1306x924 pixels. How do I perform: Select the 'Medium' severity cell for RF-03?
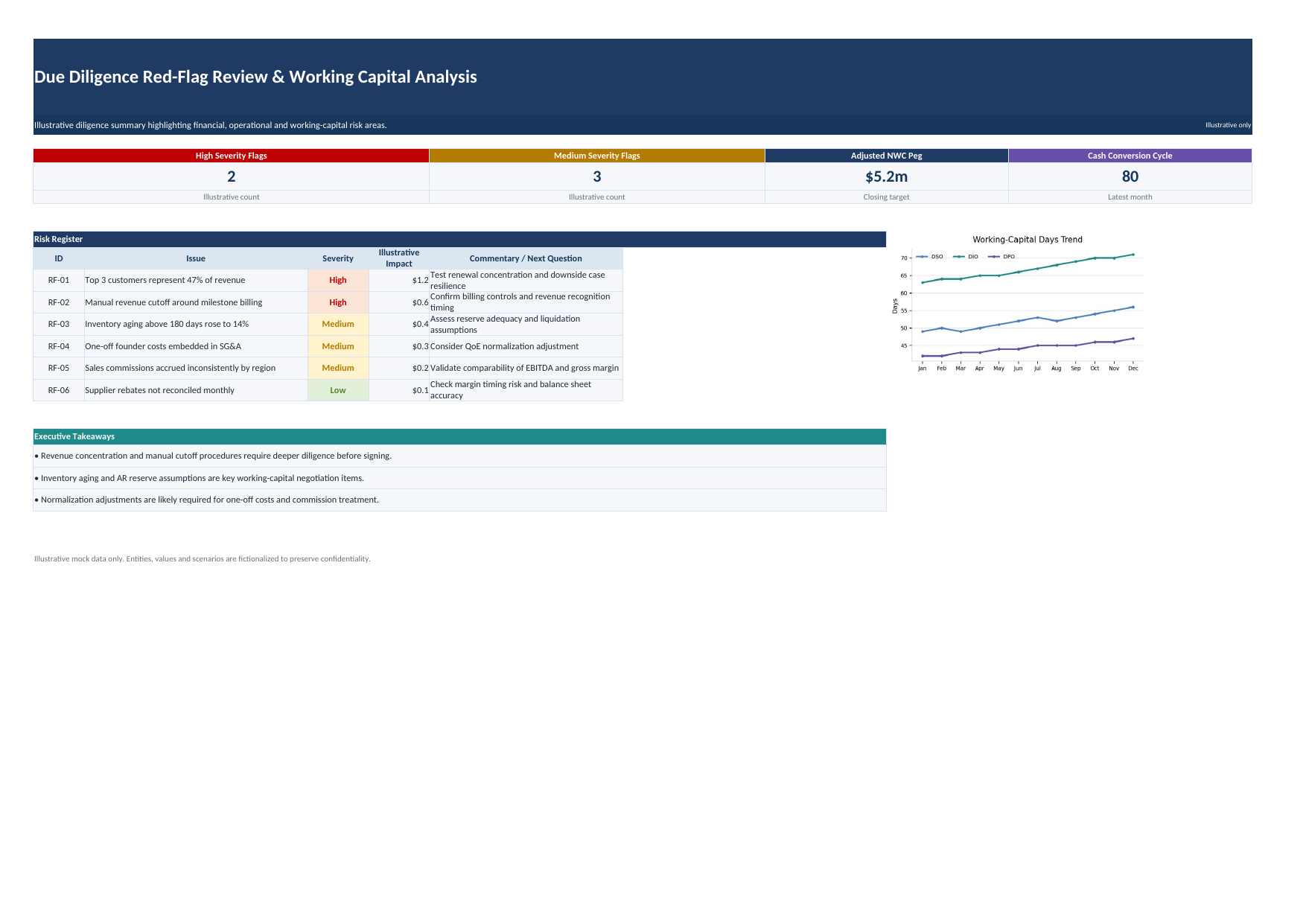(338, 324)
